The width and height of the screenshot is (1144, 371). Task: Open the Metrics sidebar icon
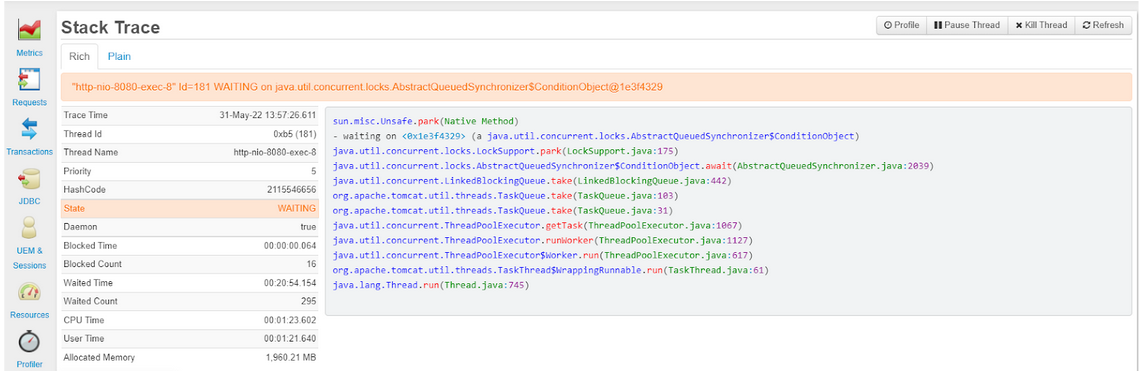[29, 30]
